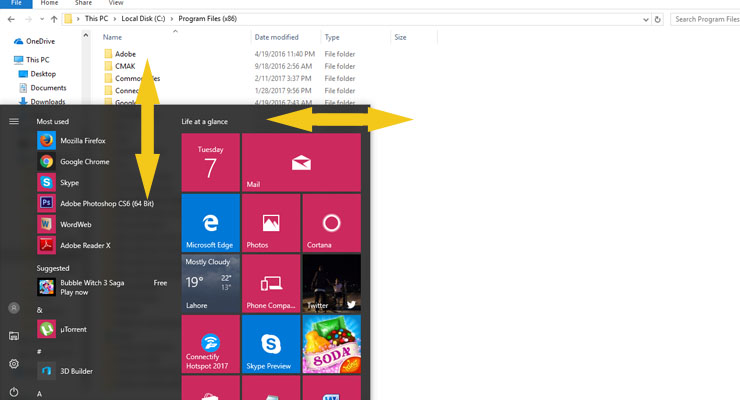This screenshot has width=740, height=400.
Task: Open the File tab in Explorer
Action: coord(16,3)
